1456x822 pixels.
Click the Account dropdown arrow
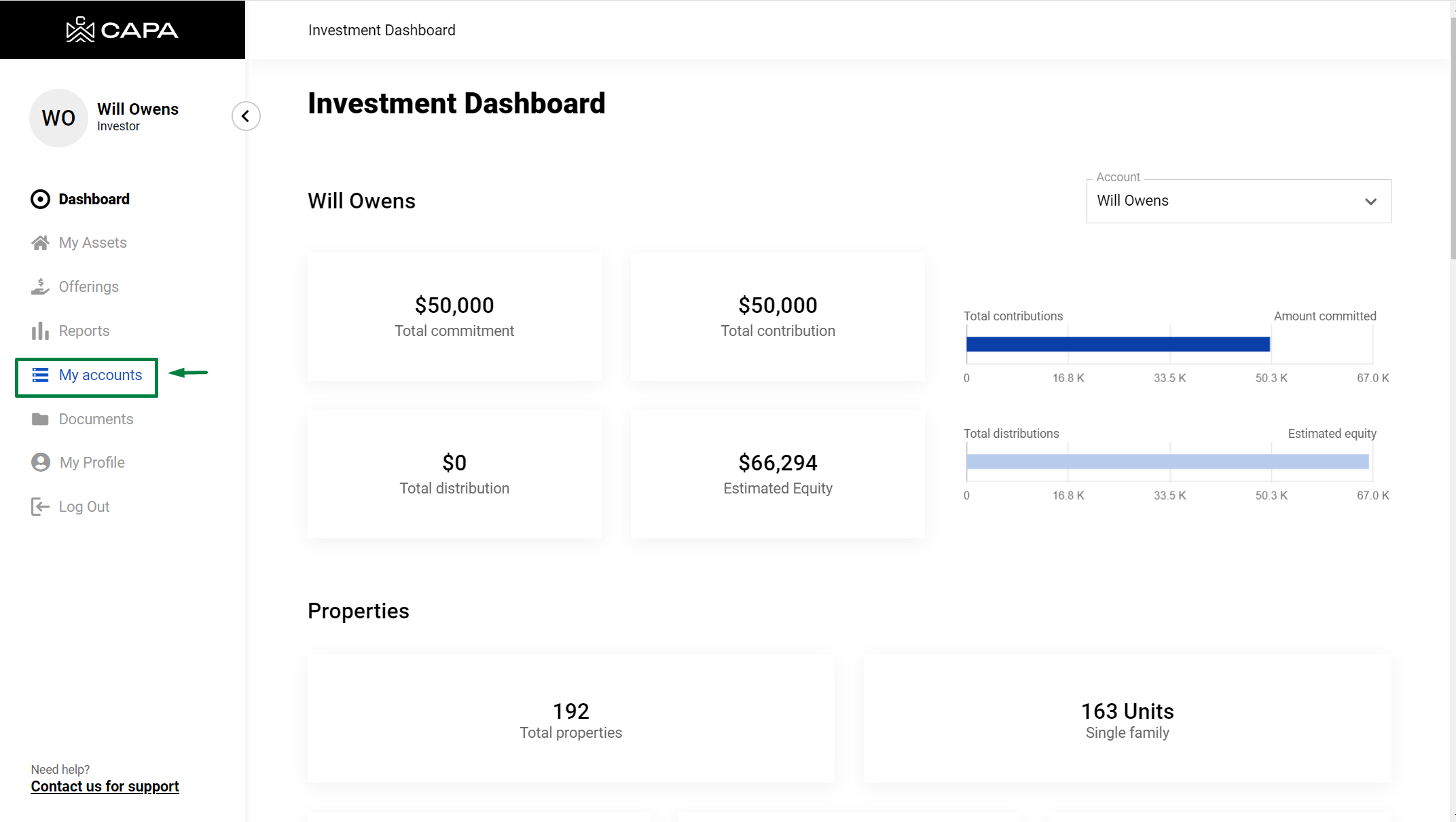click(1370, 202)
